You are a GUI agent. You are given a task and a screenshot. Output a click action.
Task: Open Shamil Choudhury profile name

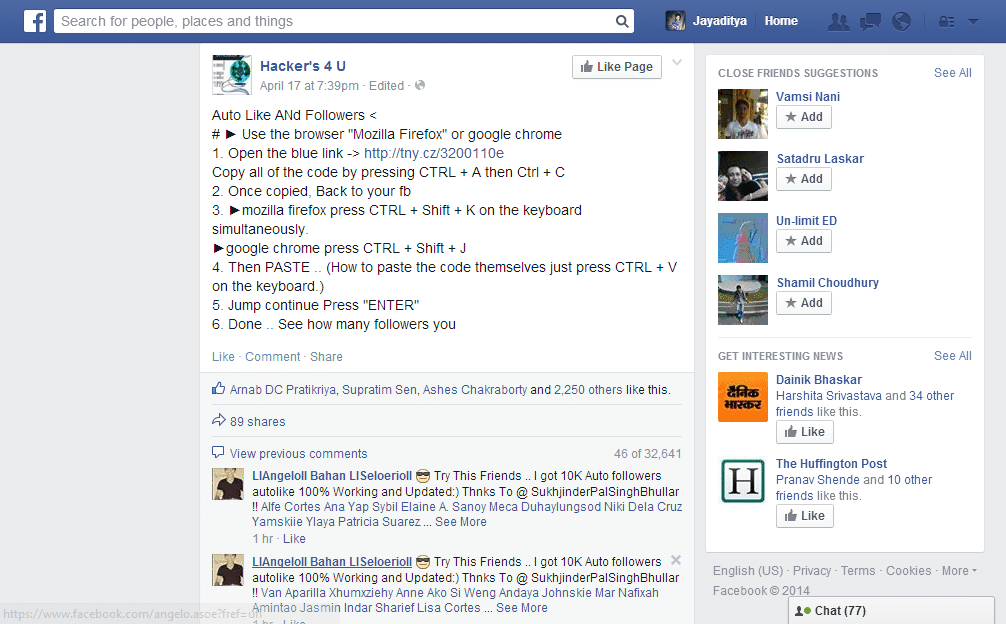click(x=828, y=283)
